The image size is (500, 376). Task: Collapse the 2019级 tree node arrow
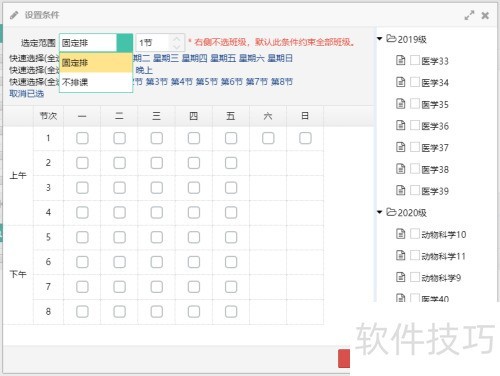[379, 39]
